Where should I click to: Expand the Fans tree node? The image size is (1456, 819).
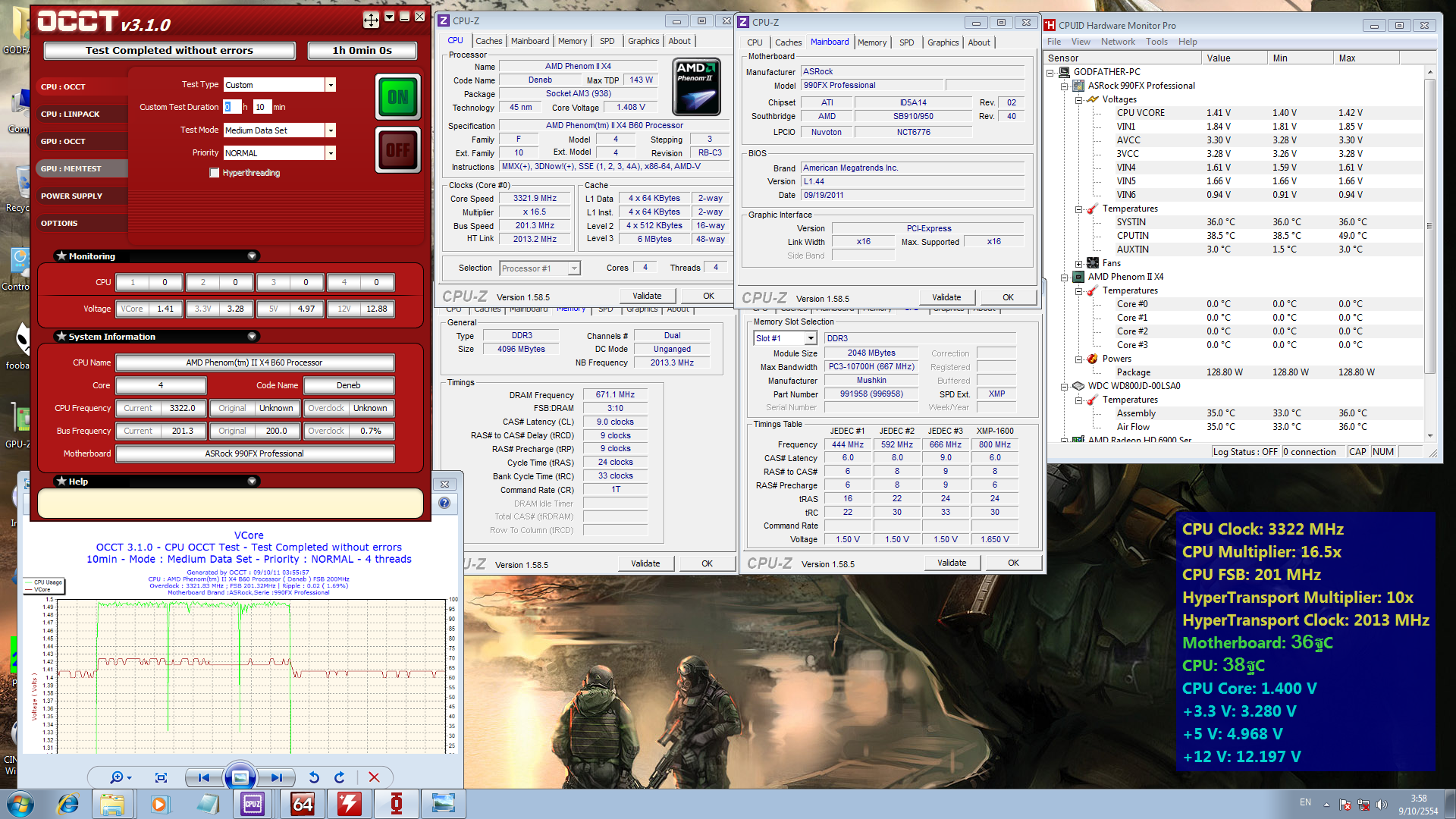(1078, 263)
